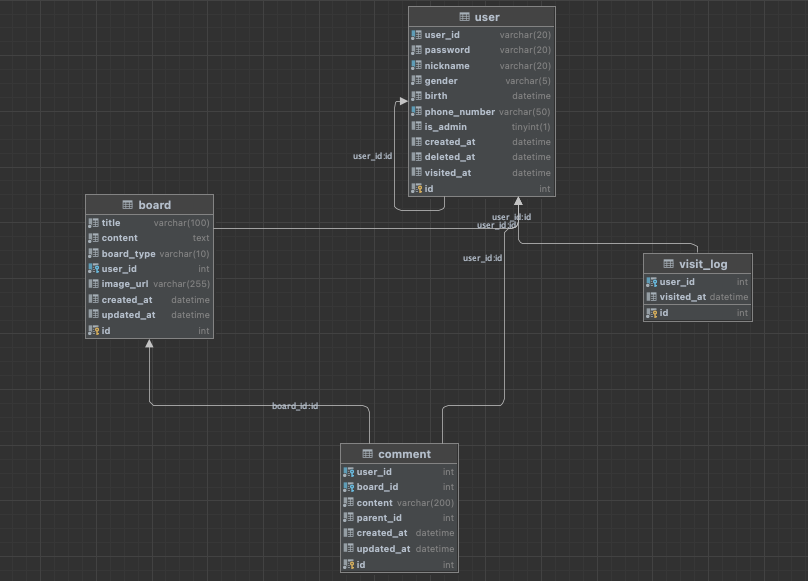Select the user table visited_at column
Image resolution: width=808 pixels, height=581 pixels.
482,173
